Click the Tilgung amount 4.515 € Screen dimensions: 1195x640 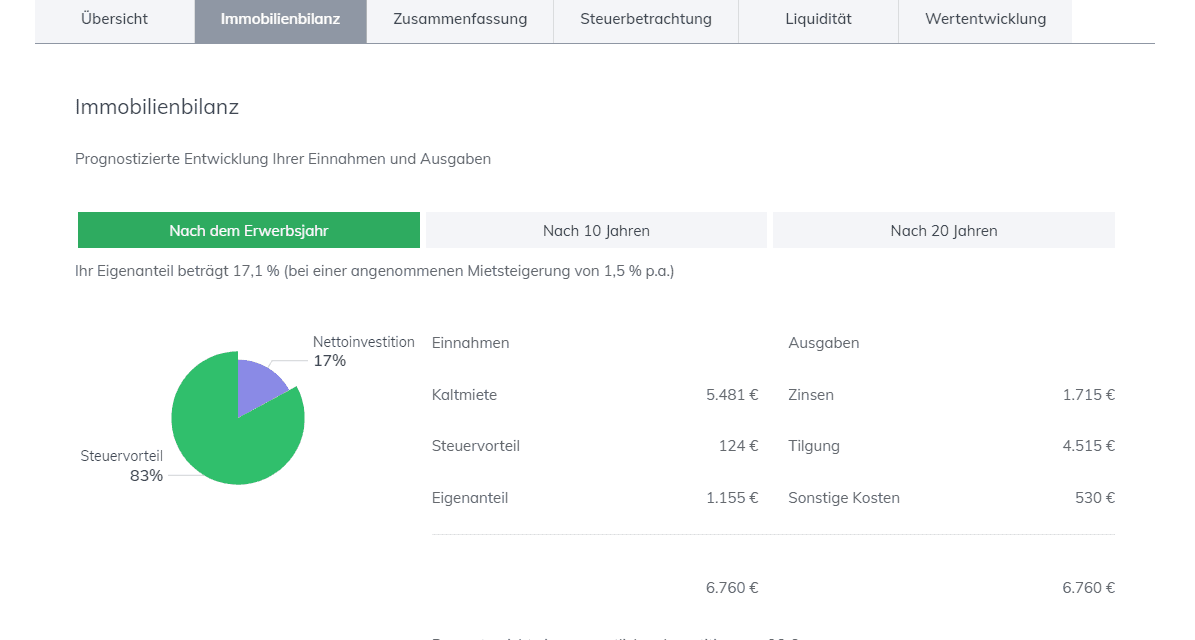1088,446
